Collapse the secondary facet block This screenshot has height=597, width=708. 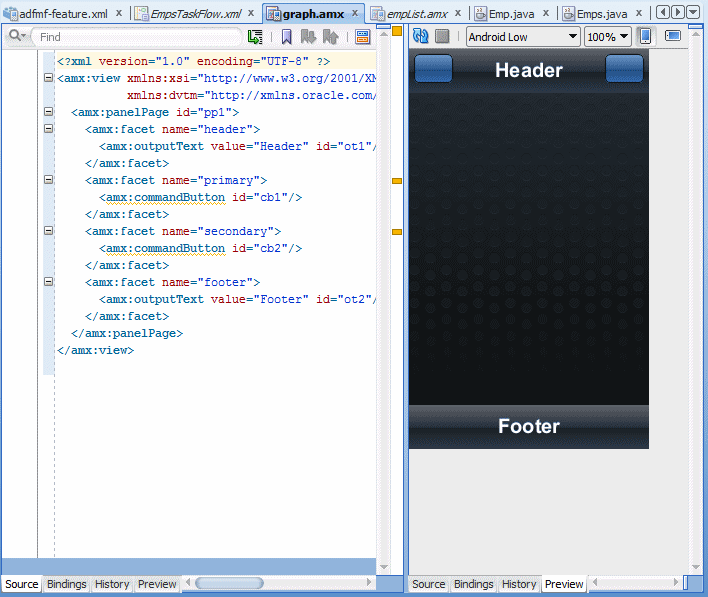pos(48,231)
